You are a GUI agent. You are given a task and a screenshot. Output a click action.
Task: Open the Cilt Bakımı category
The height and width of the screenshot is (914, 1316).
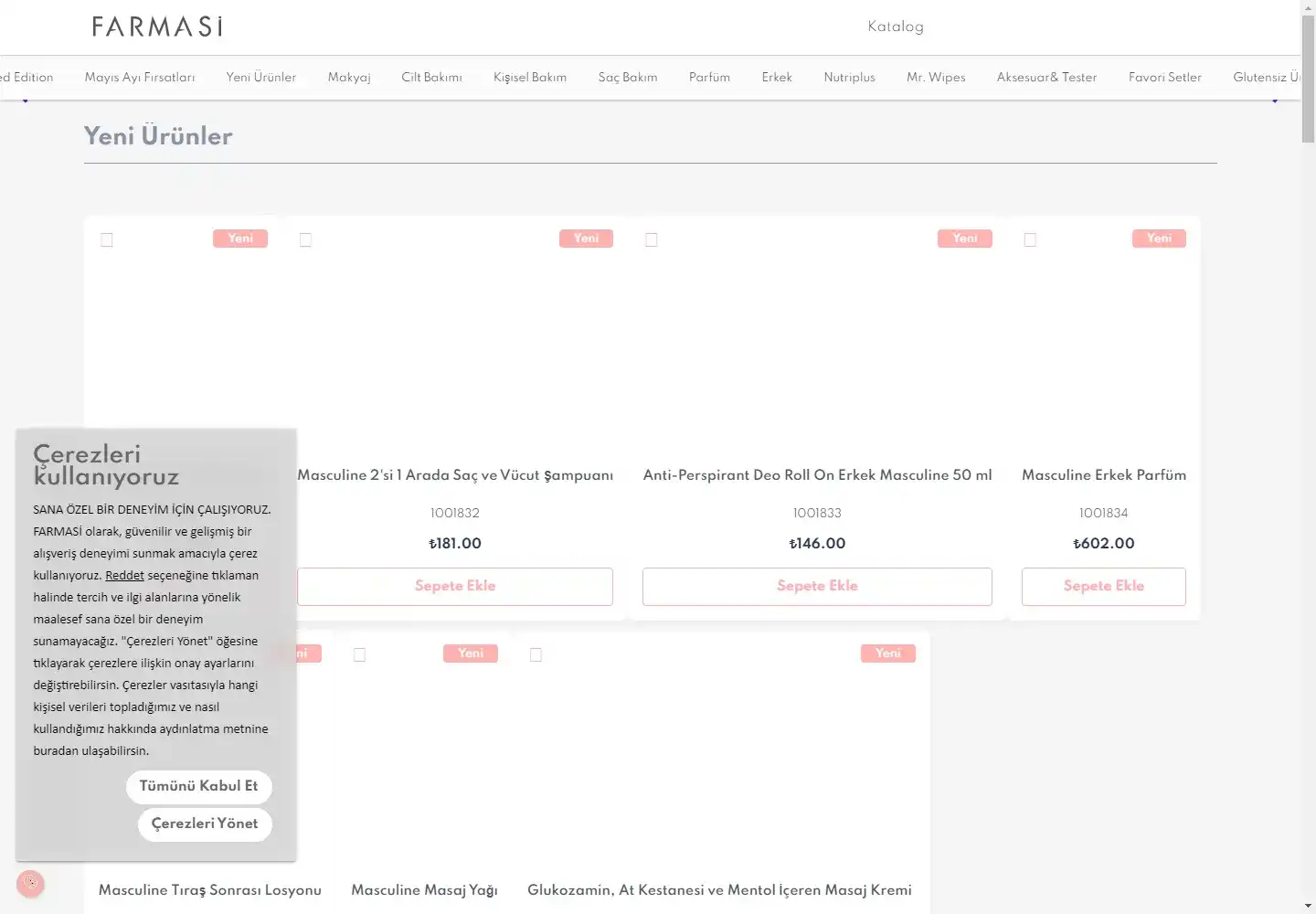(432, 77)
